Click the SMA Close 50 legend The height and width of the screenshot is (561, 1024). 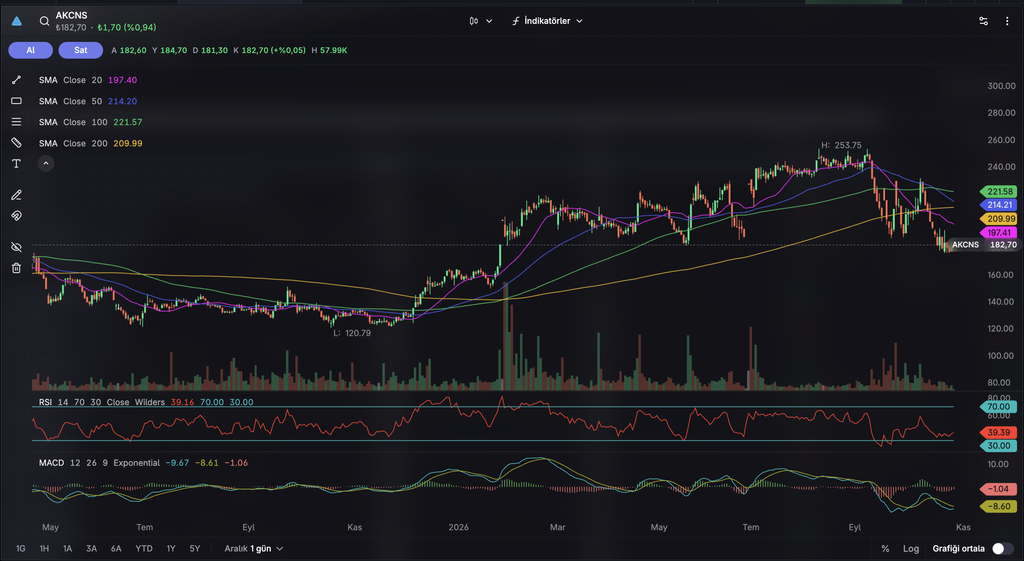tap(88, 101)
